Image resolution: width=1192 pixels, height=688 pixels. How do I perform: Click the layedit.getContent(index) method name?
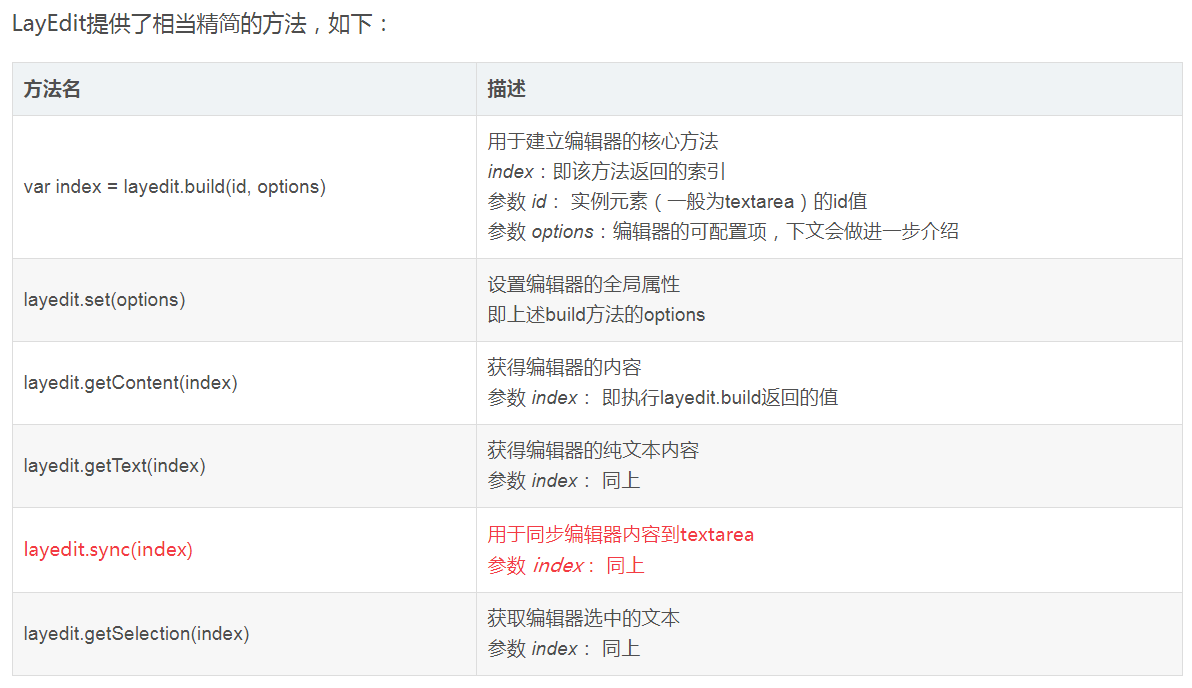click(131, 383)
